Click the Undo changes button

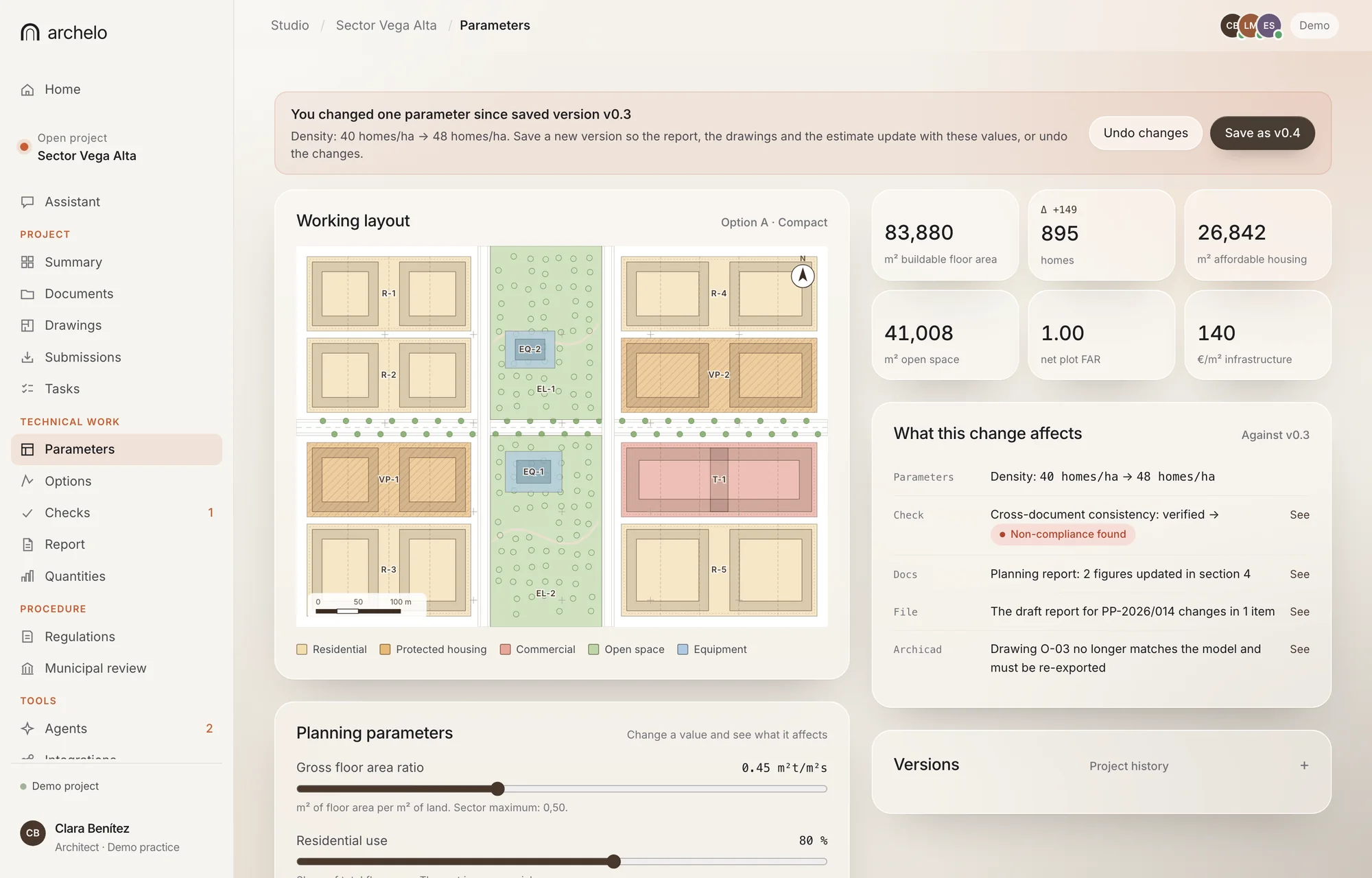pyautogui.click(x=1146, y=133)
